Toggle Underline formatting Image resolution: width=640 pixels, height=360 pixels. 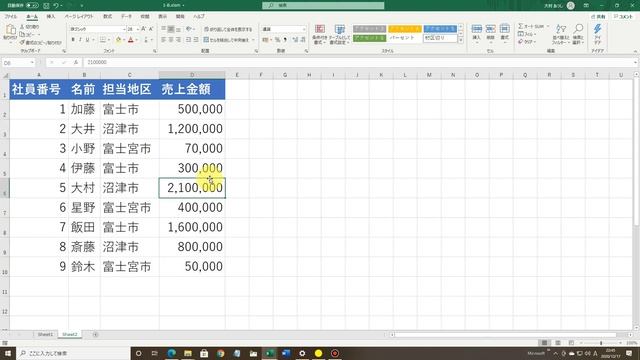(x=87, y=40)
